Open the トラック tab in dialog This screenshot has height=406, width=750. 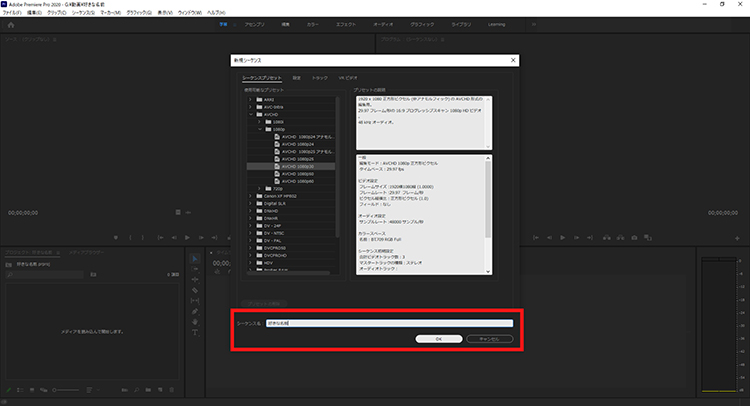pos(320,78)
